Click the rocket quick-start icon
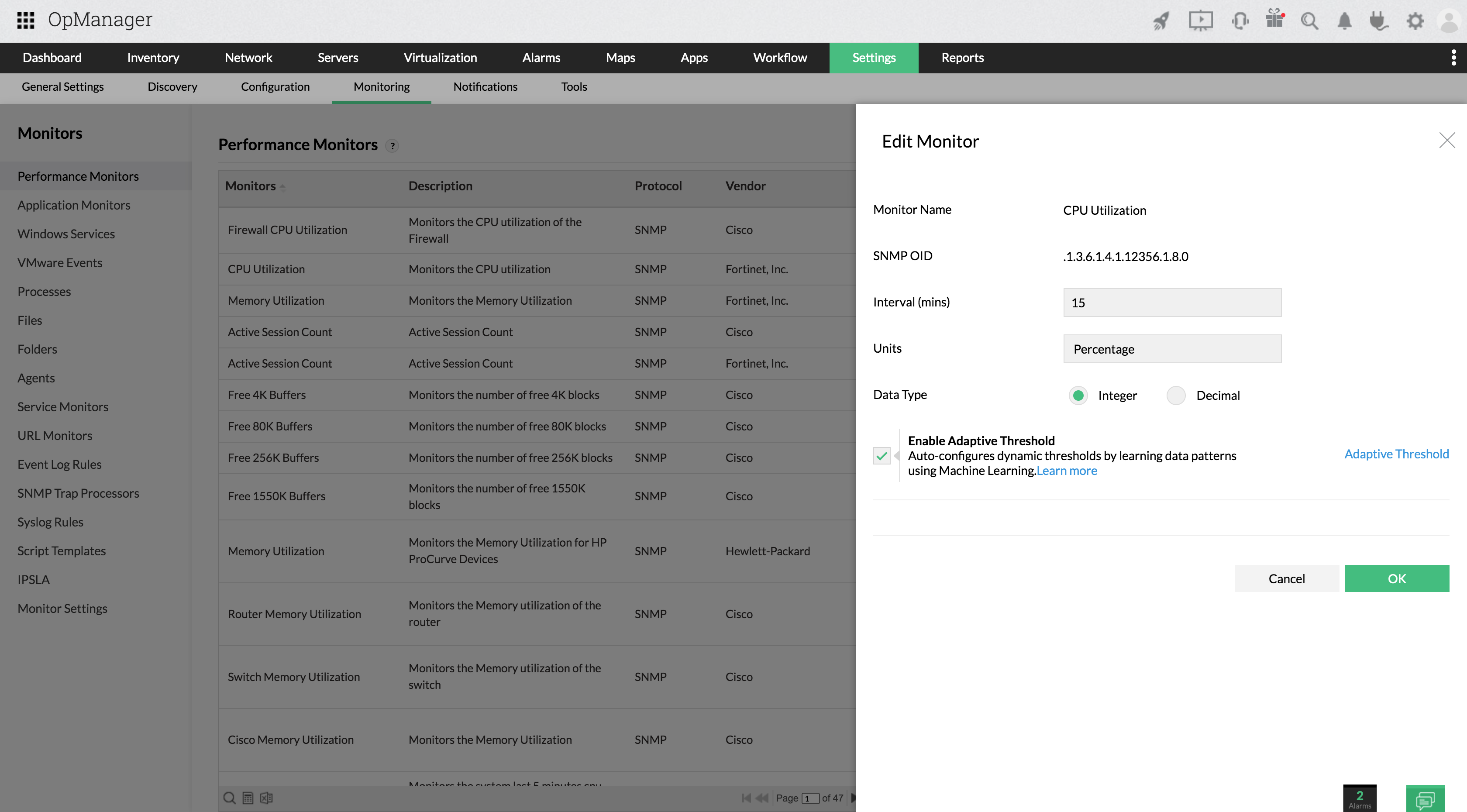1467x812 pixels. [x=1161, y=21]
